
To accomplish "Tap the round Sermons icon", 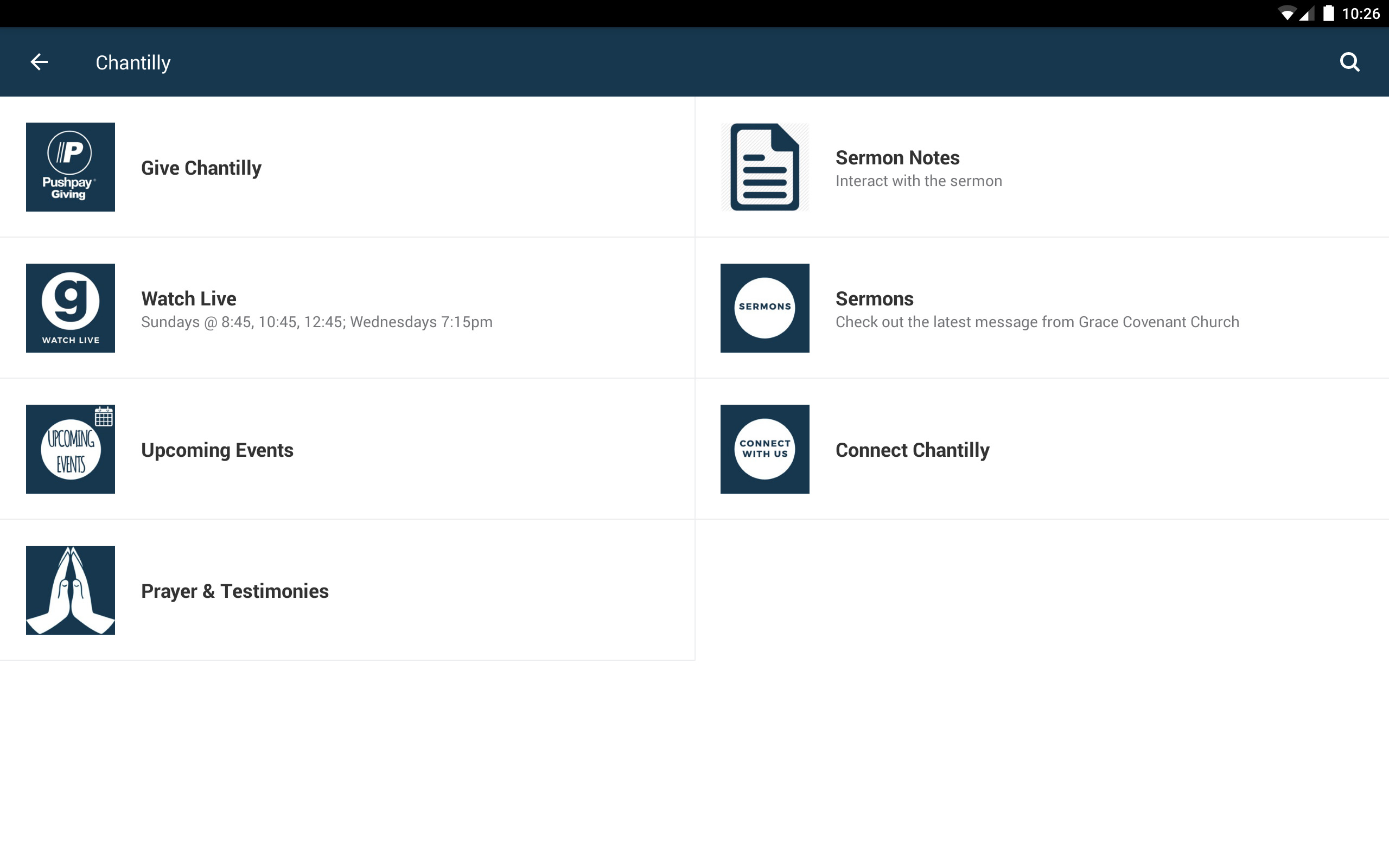I will pos(764,308).
